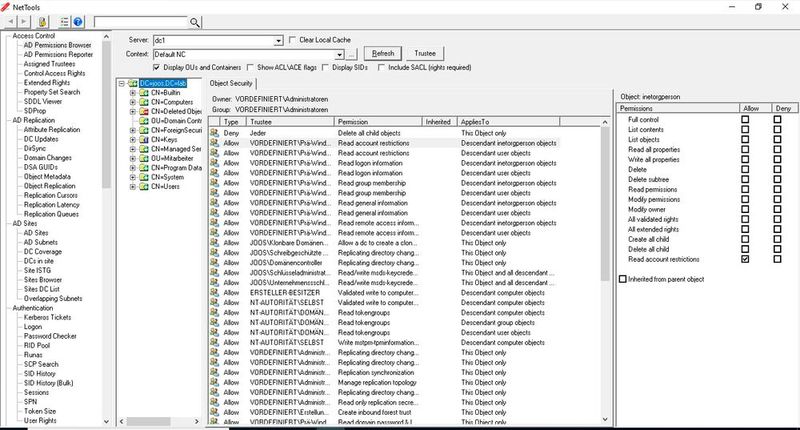The height and width of the screenshot is (430, 800).
Task: Uncheck Display OUs and Containers
Action: coord(157,67)
